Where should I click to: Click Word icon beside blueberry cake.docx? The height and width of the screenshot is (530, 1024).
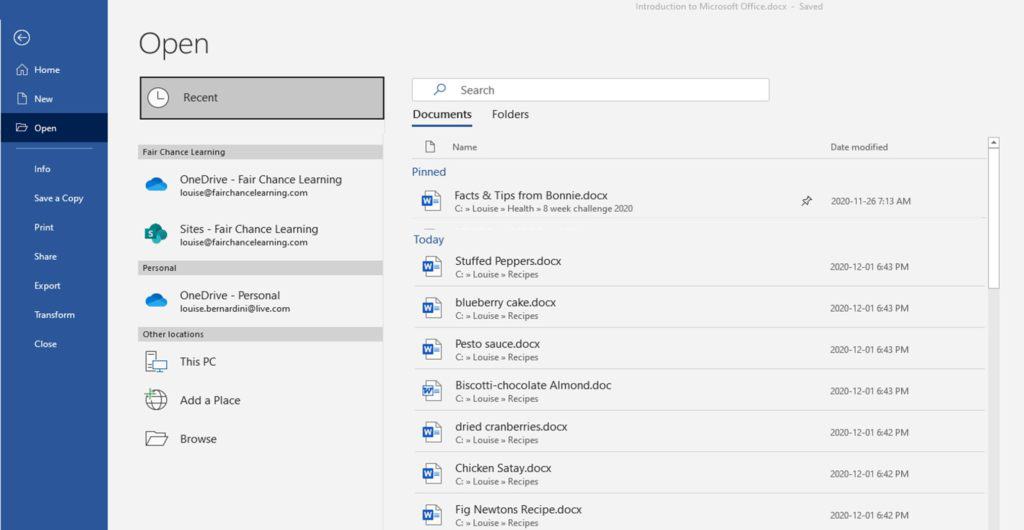click(432, 308)
